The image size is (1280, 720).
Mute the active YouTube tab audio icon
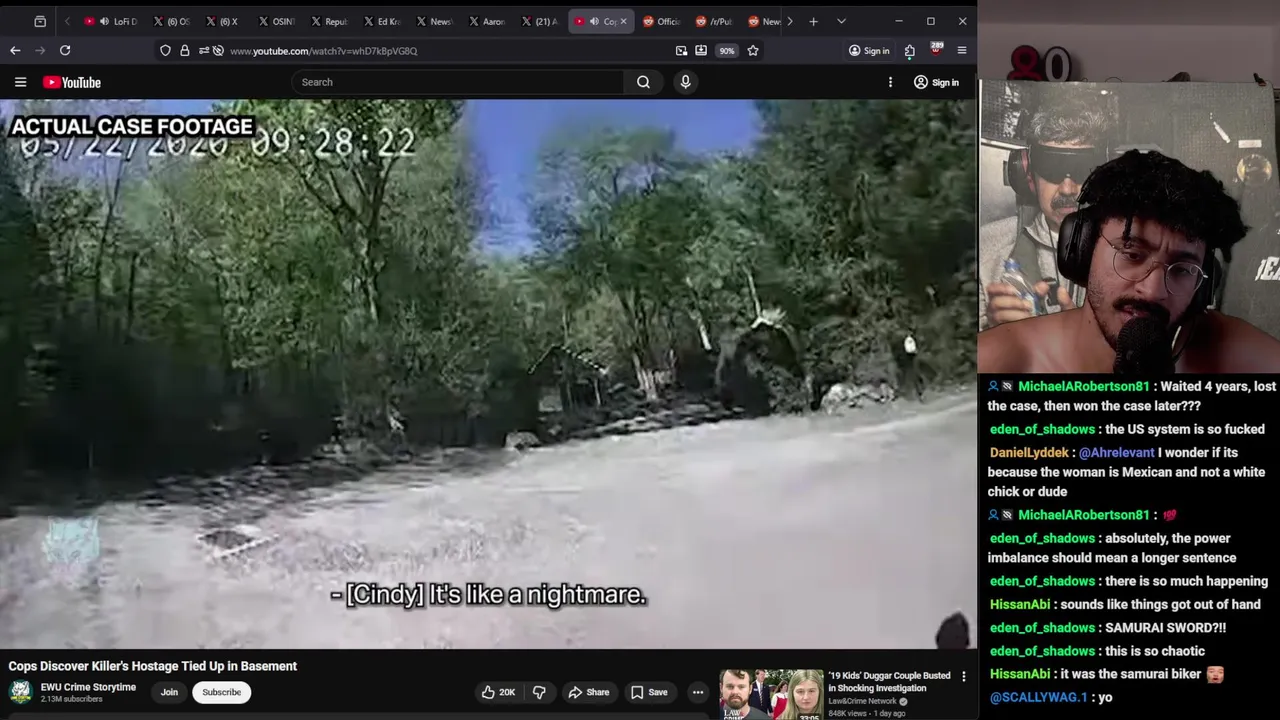[x=594, y=21]
